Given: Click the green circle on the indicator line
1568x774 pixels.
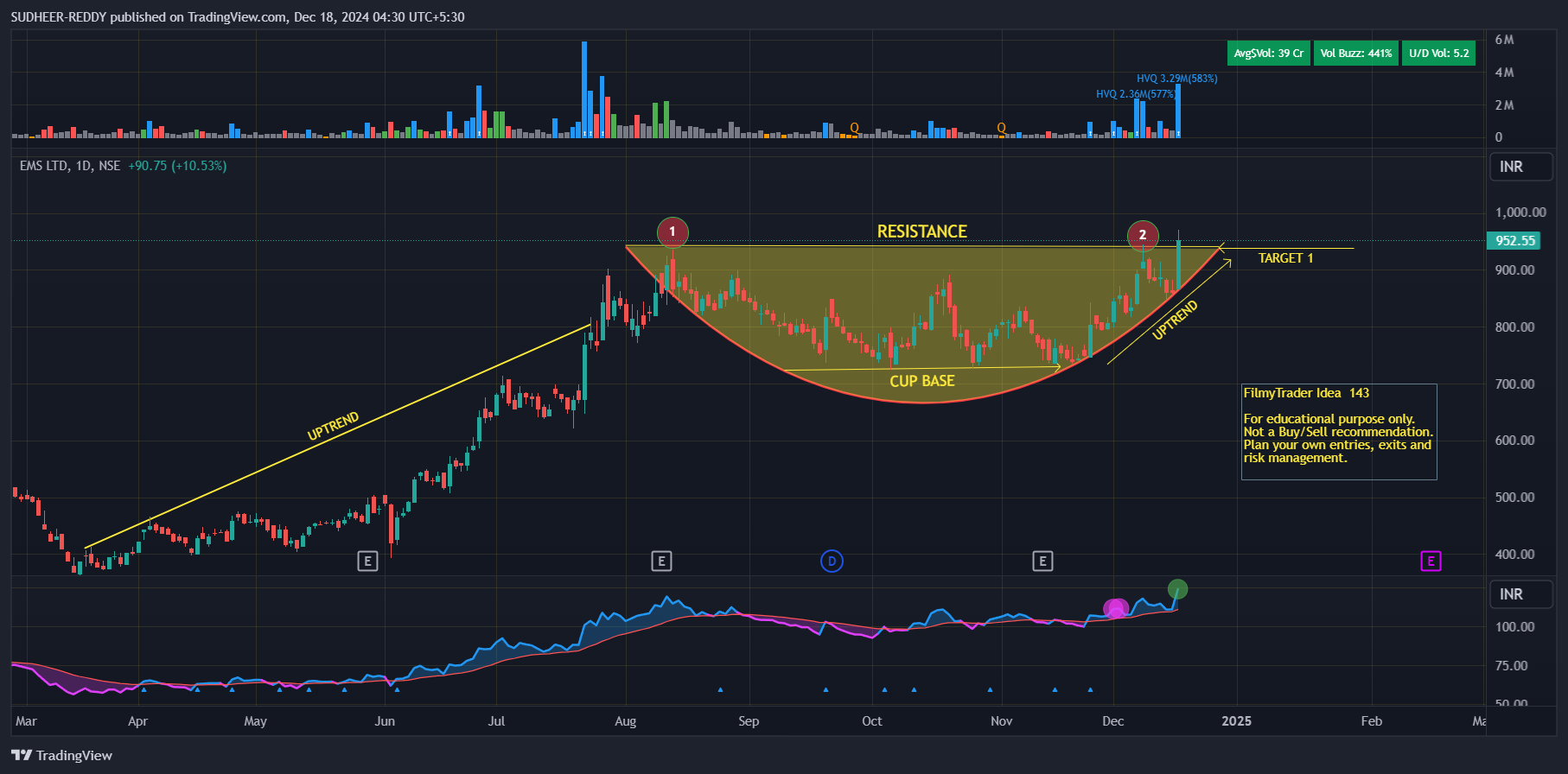Looking at the screenshot, I should tap(1177, 590).
